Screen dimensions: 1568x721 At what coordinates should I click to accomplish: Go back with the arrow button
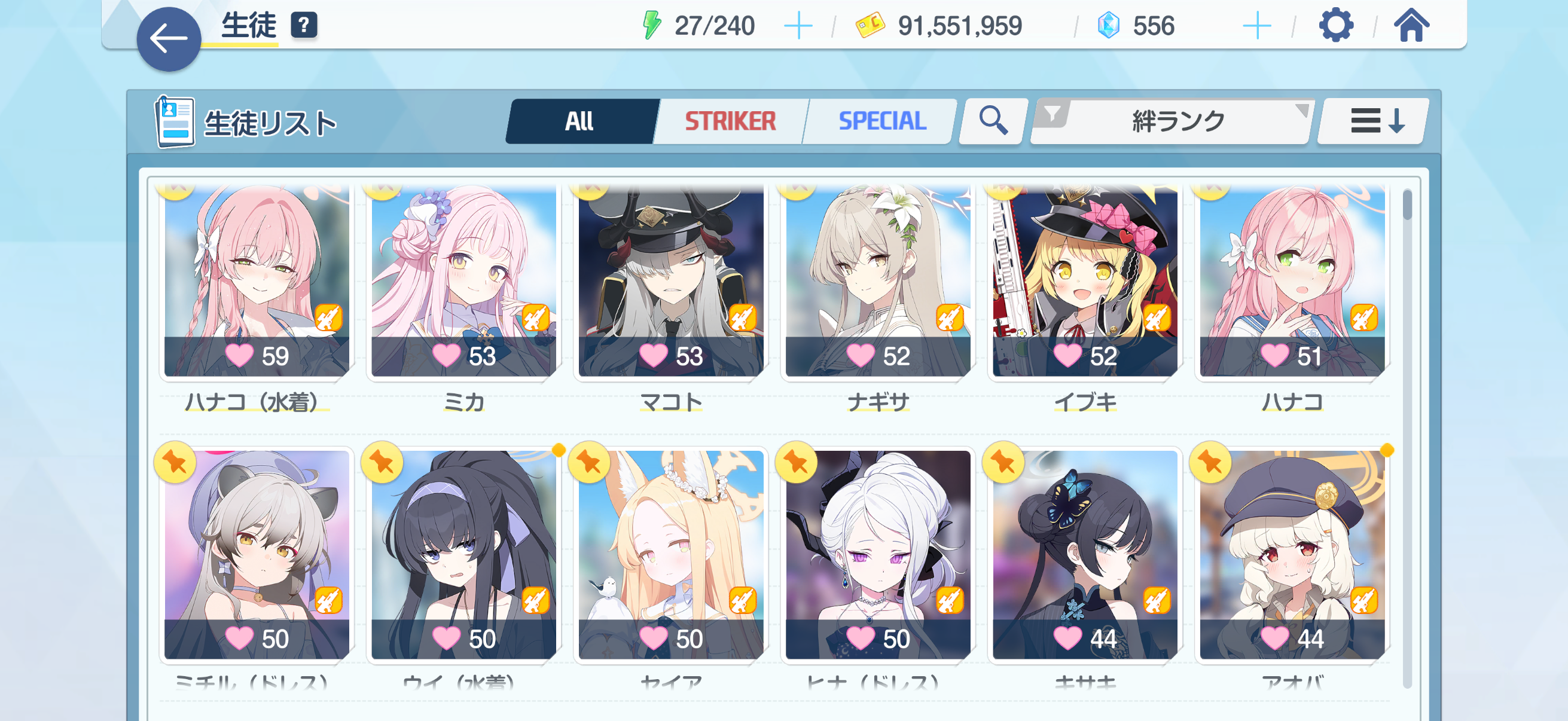[169, 39]
